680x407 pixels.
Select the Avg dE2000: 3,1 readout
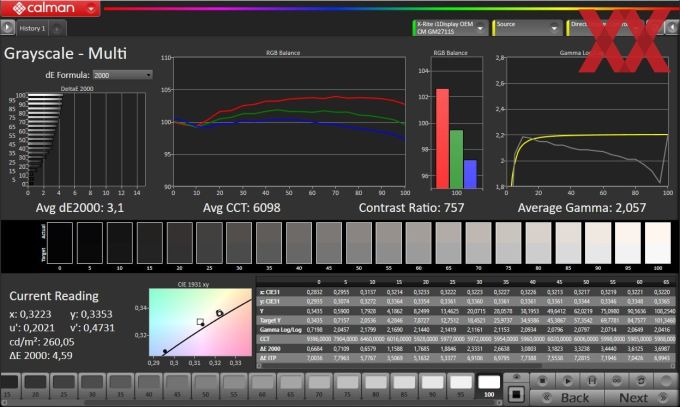click(x=80, y=208)
